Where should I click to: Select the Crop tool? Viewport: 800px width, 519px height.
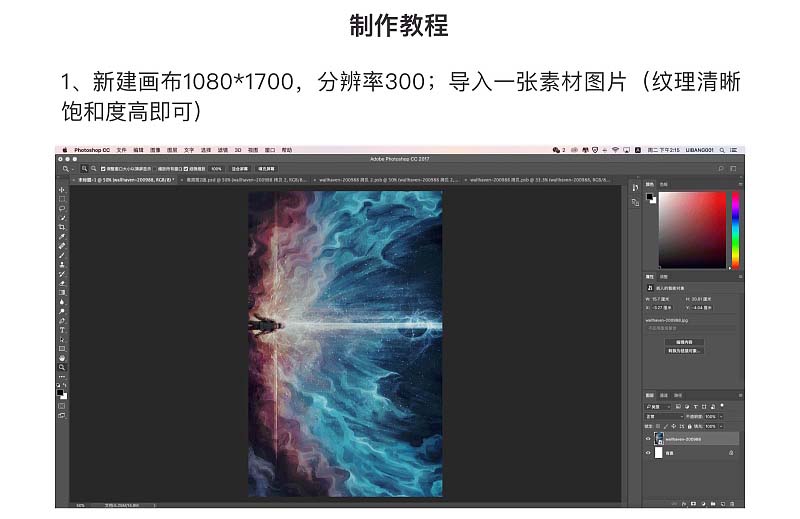pos(62,227)
